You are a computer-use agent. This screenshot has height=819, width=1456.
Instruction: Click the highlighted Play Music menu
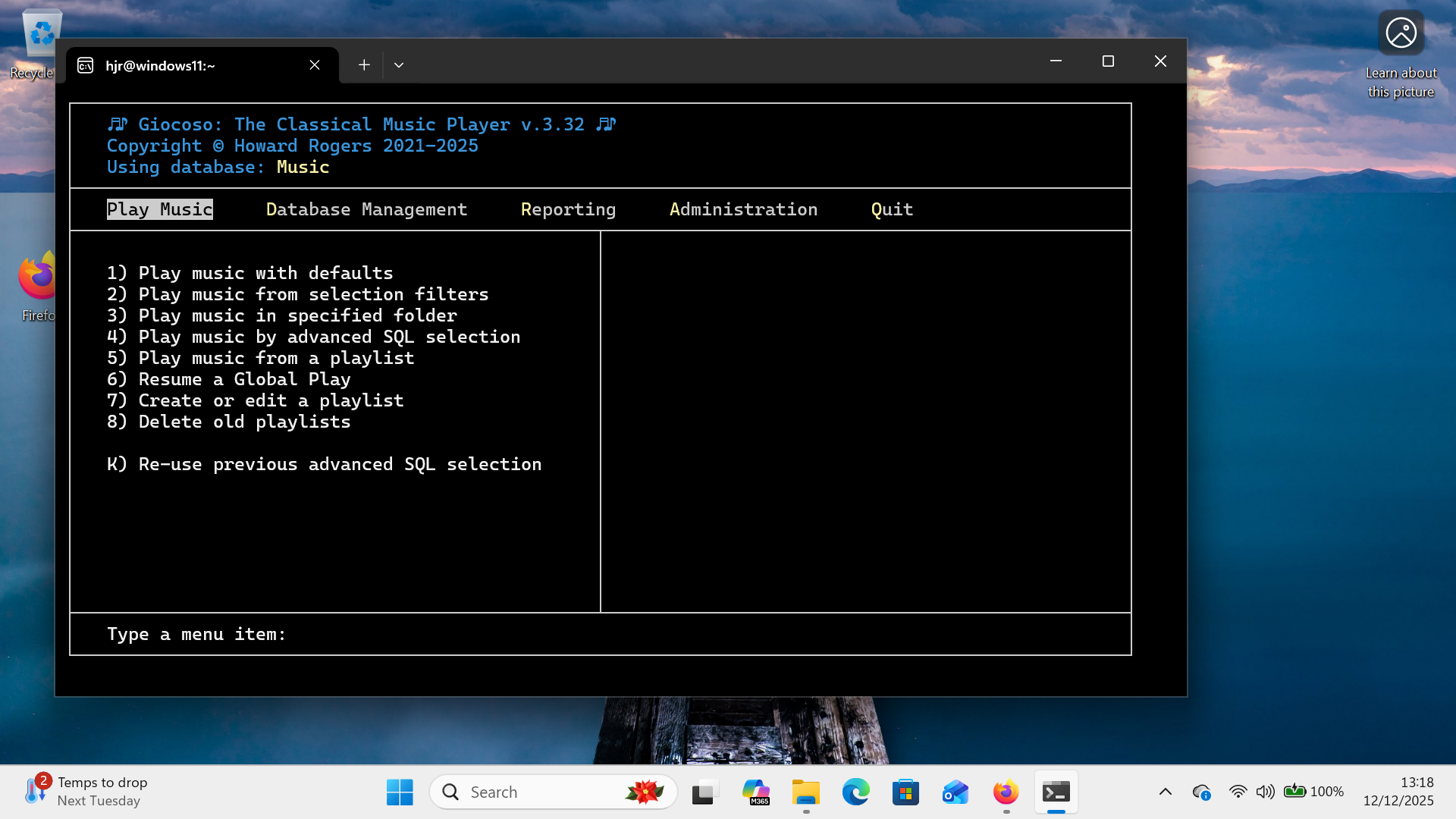160,209
